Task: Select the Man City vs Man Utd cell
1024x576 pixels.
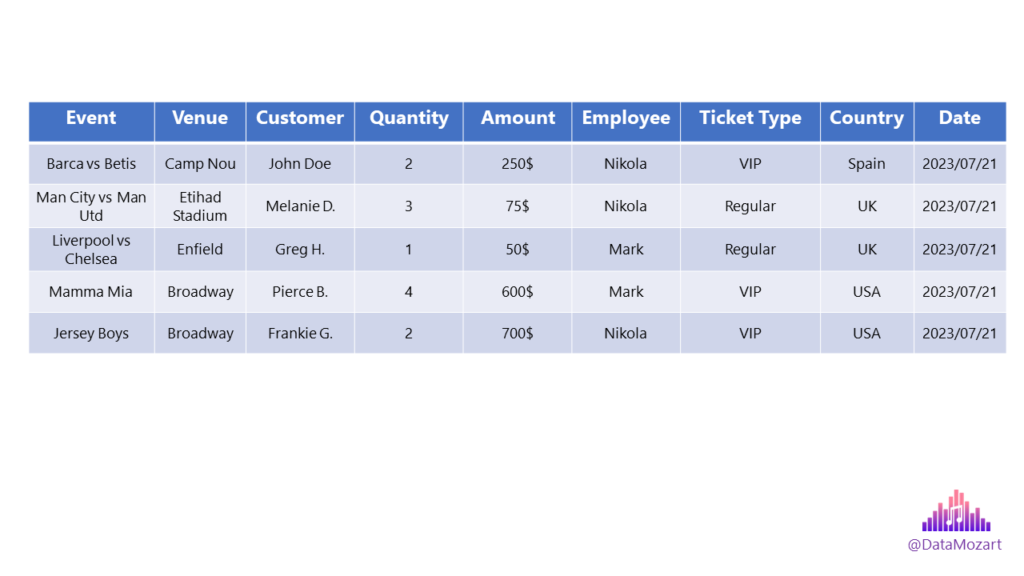Action: [91, 206]
